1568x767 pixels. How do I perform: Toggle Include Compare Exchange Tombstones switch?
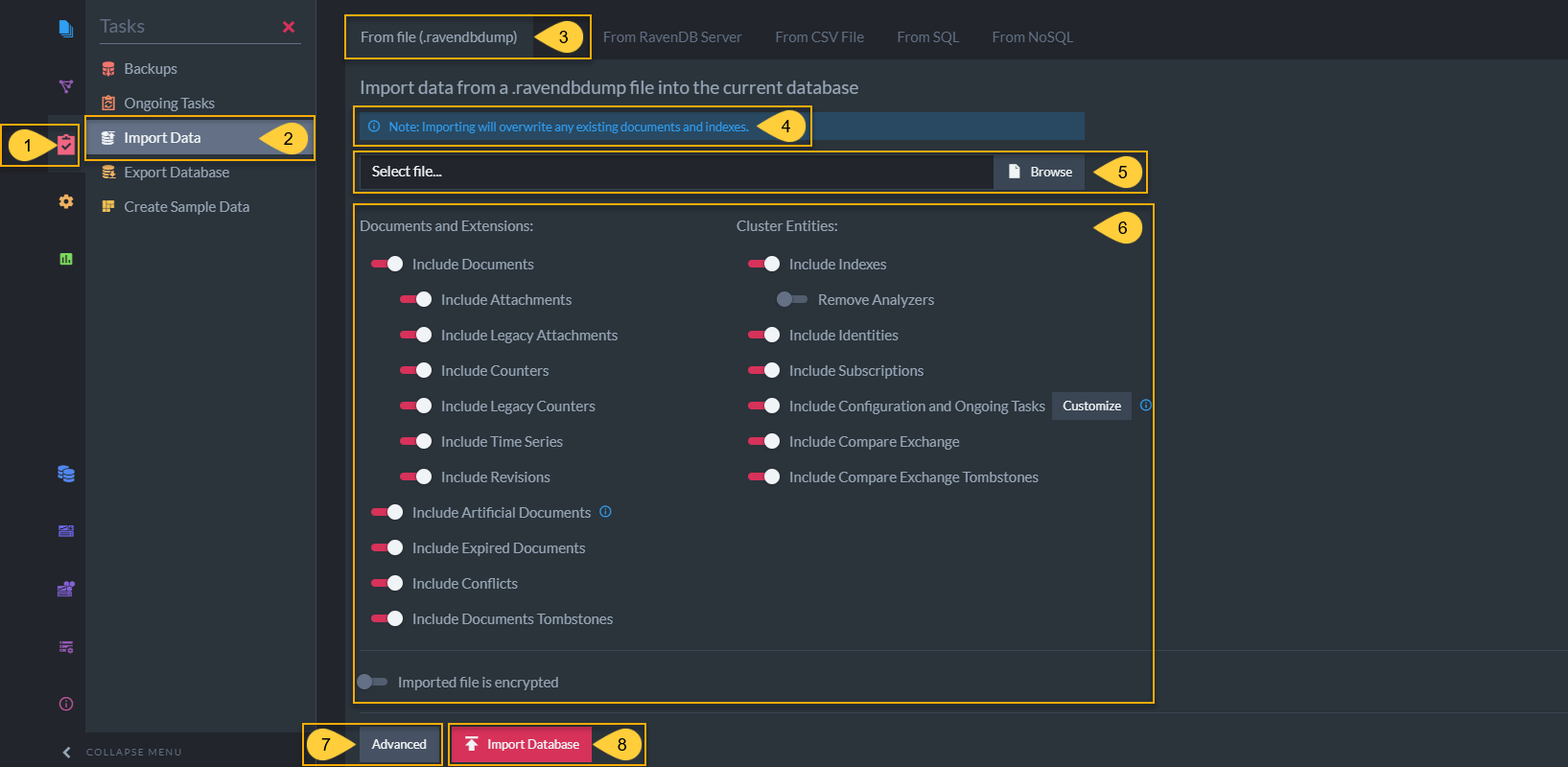[763, 476]
